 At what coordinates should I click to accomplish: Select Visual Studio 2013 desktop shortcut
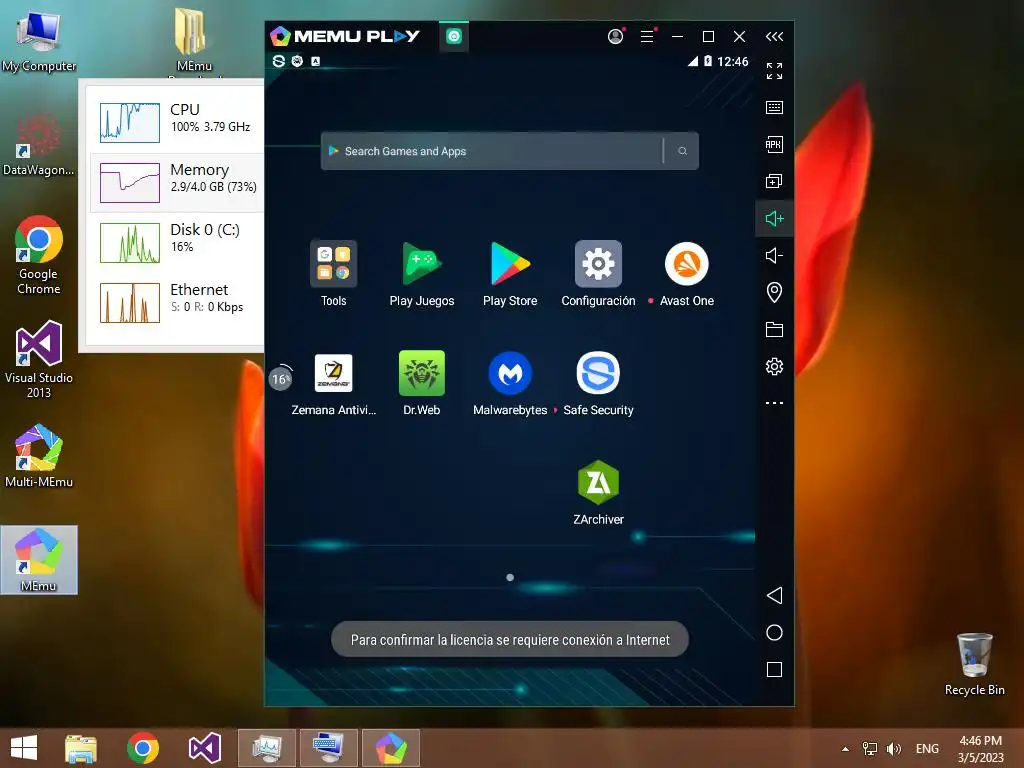pyautogui.click(x=39, y=359)
